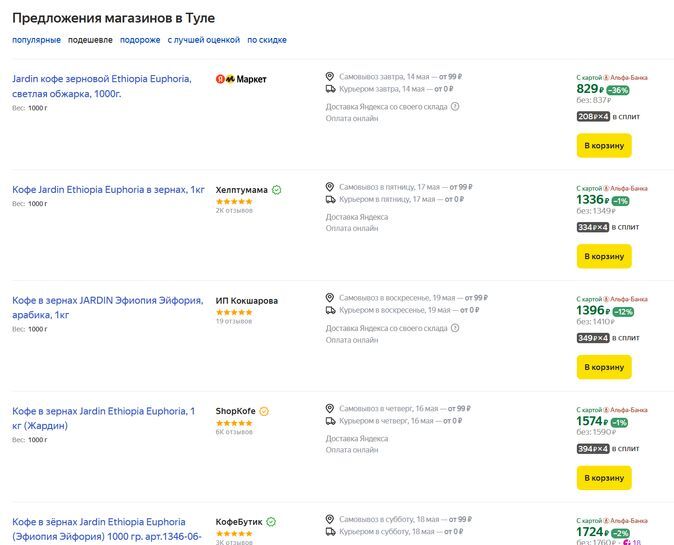674x545 pixels.
Task: Click Хелптумама's five-star rating
Action: 234,201
